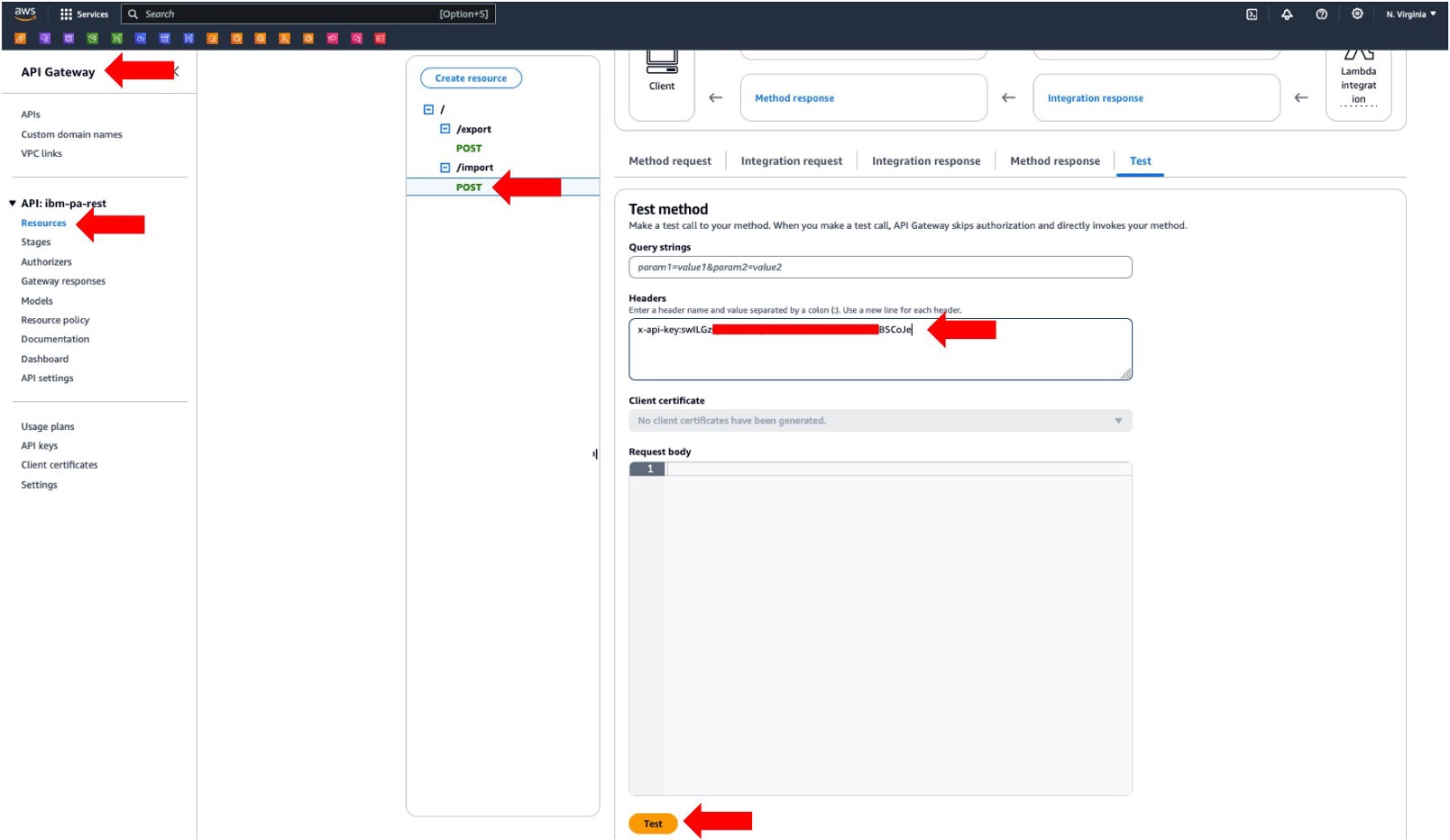The image size is (1450, 840).
Task: Click the Client monitor icon
Action: (662, 62)
